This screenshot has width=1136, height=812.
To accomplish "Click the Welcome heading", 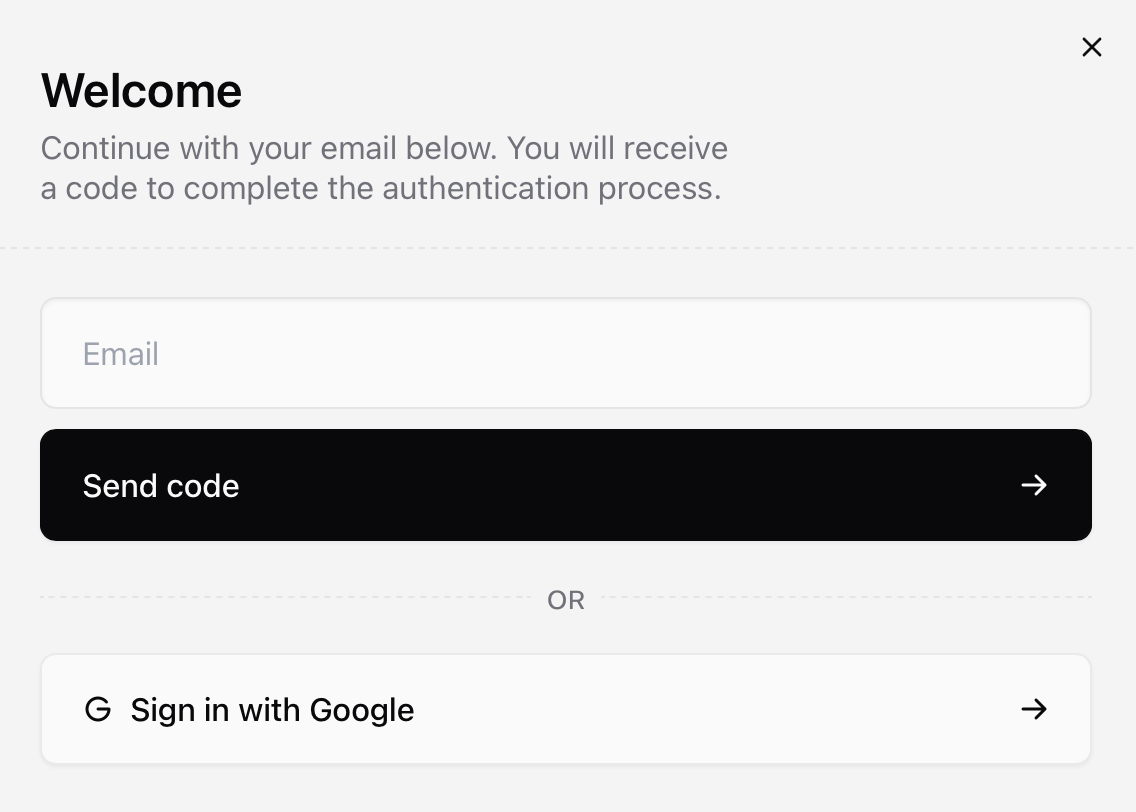I will click(x=141, y=90).
